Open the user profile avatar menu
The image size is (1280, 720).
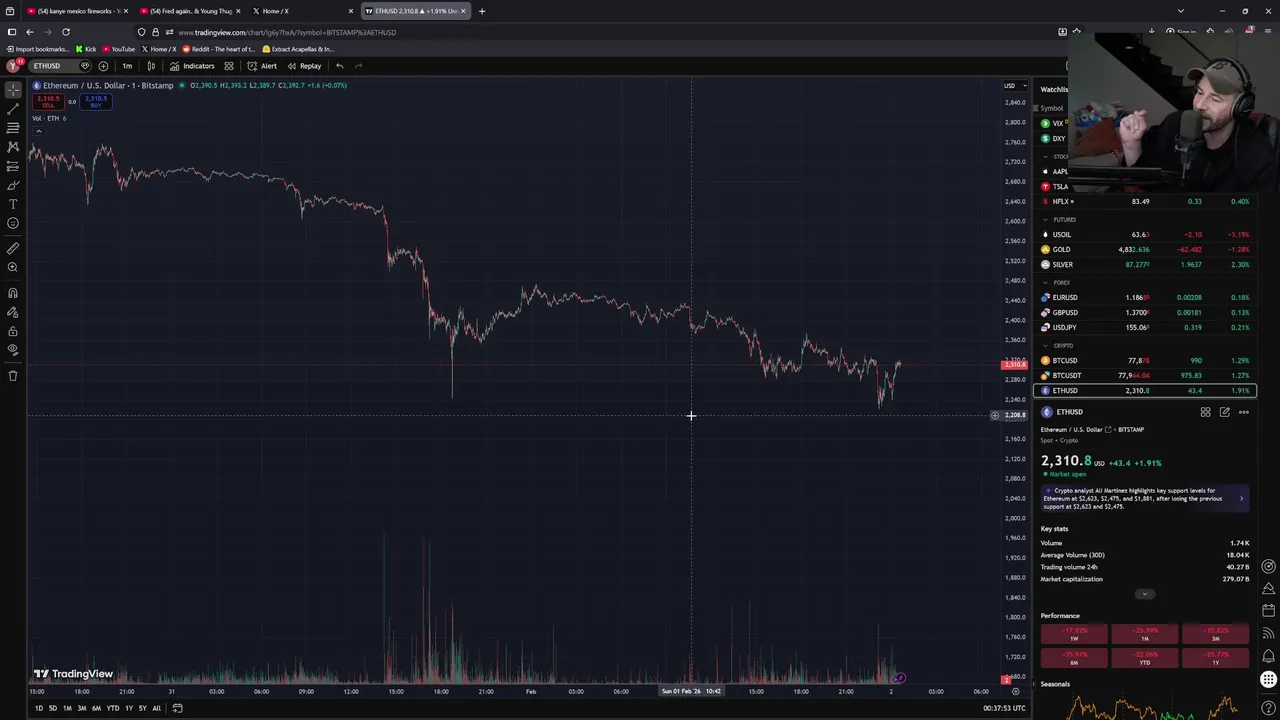pos(13,66)
